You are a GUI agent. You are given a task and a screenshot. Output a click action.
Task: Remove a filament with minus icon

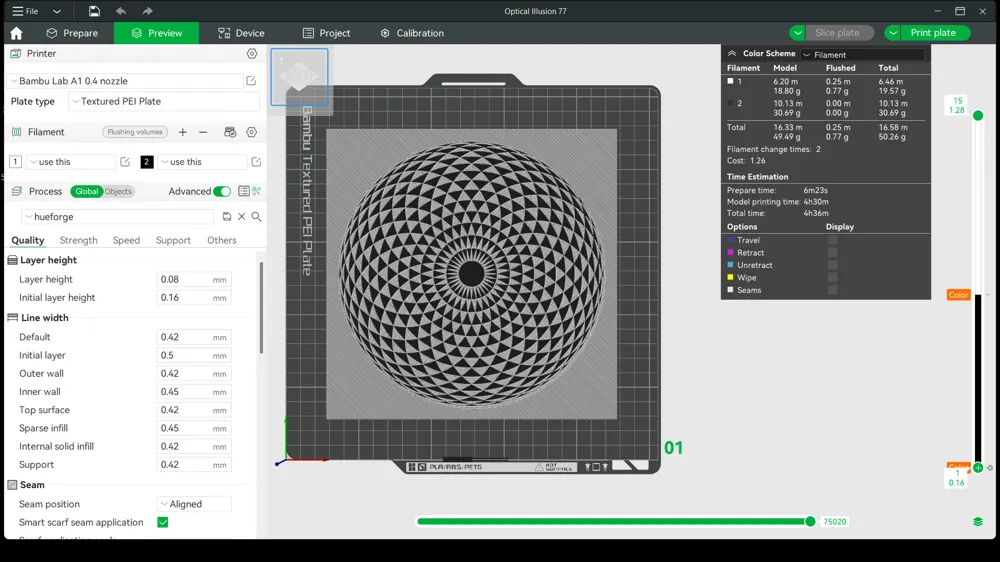(203, 132)
